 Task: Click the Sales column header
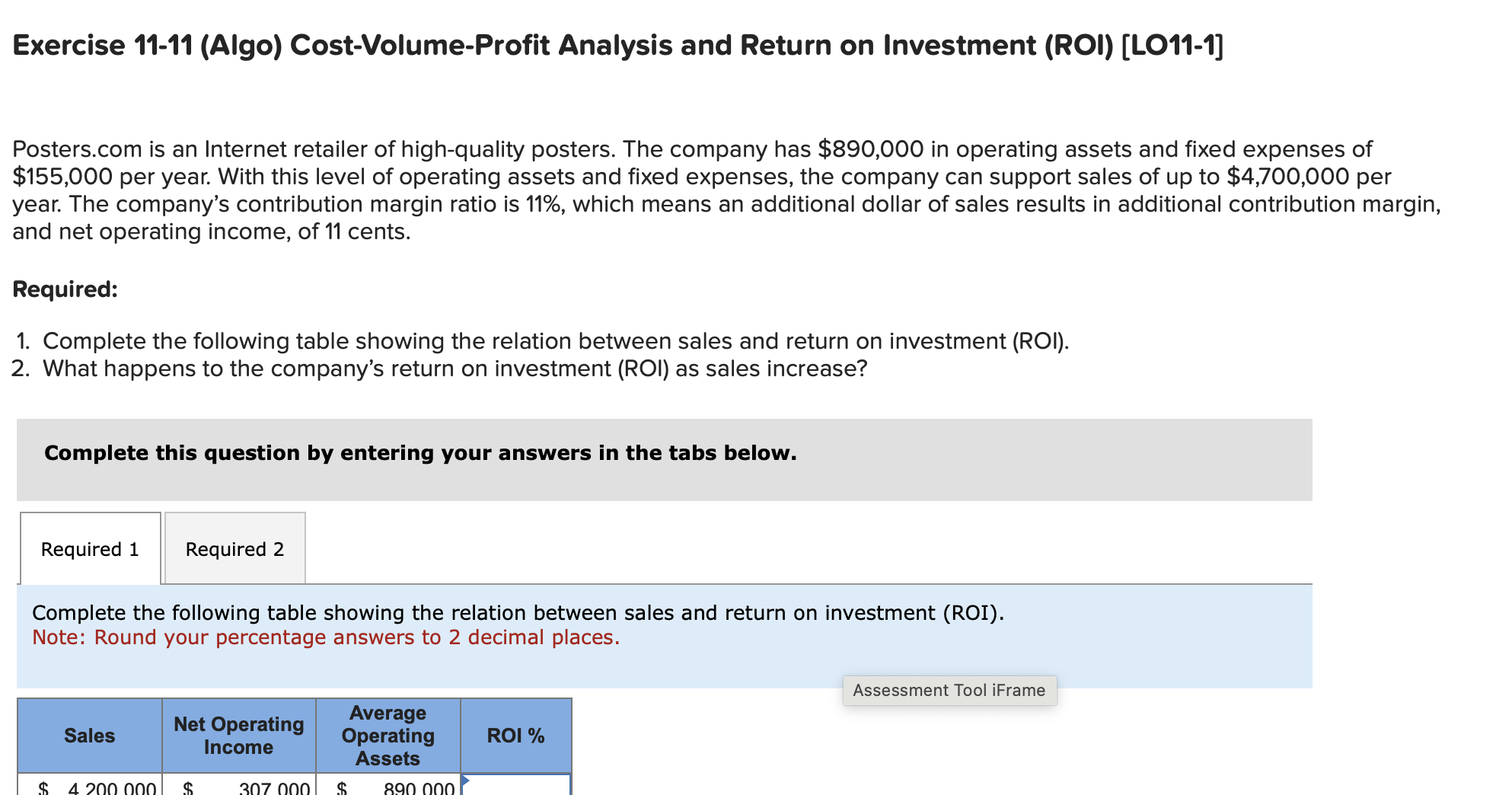89,735
